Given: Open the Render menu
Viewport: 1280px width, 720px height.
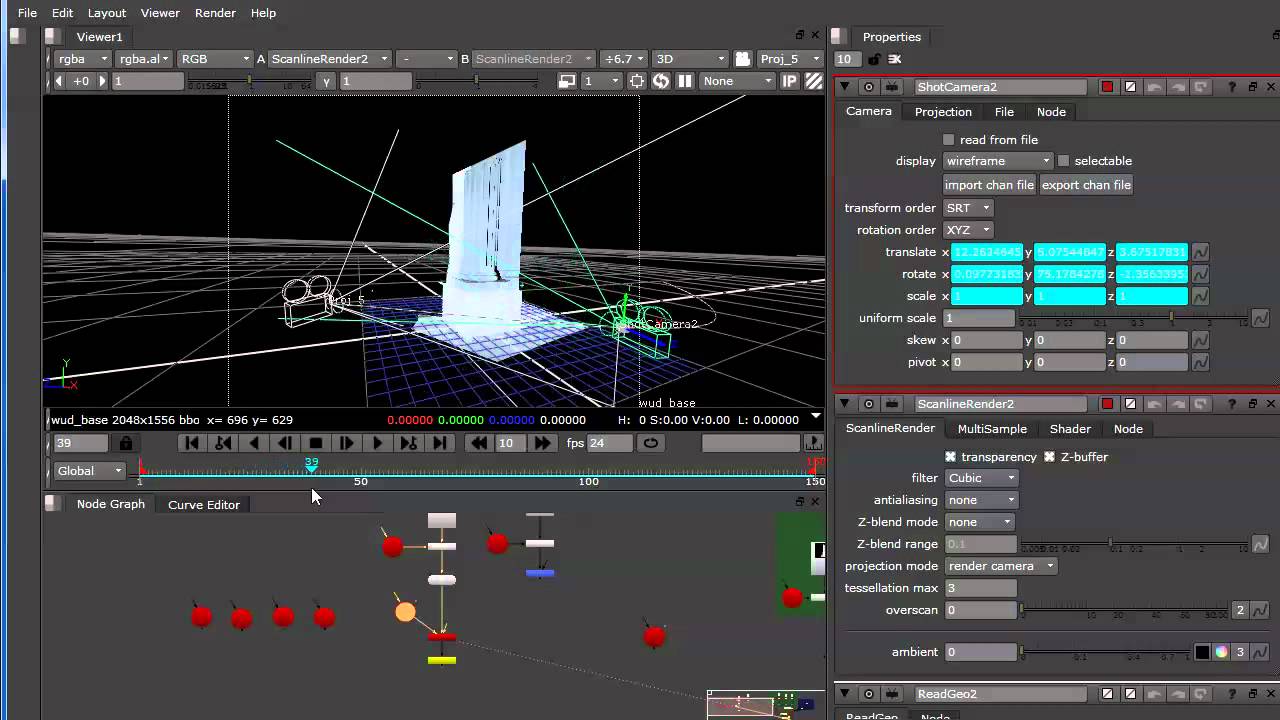Looking at the screenshot, I should pos(215,13).
